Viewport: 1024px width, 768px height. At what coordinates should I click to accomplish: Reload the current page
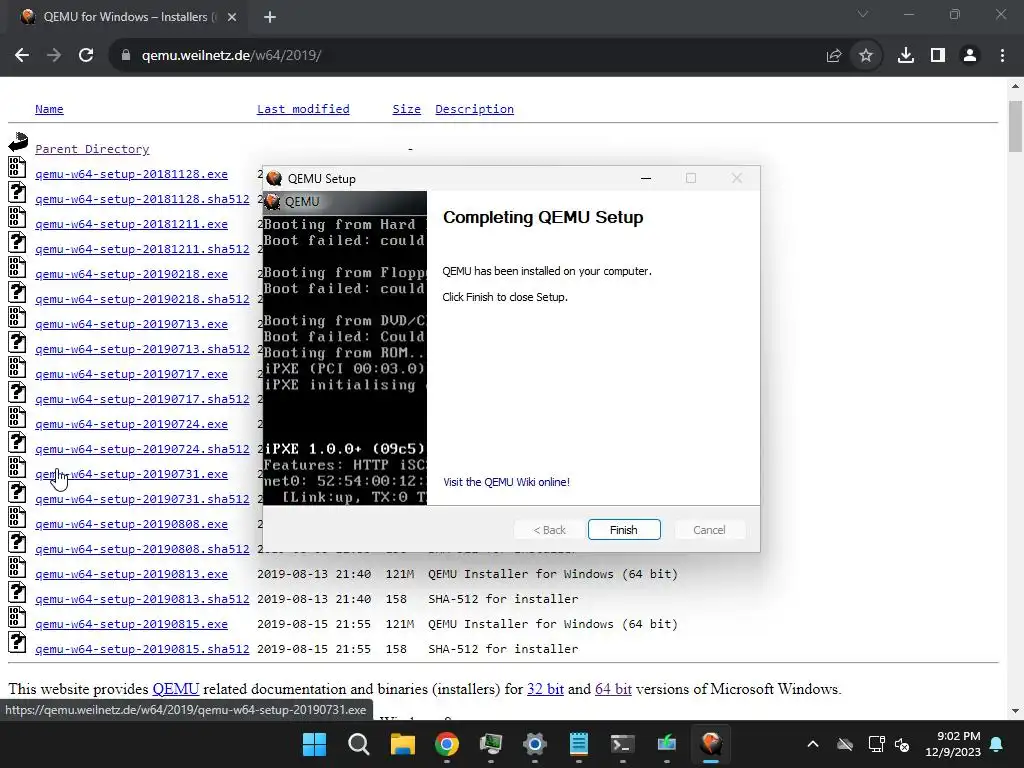(86, 56)
